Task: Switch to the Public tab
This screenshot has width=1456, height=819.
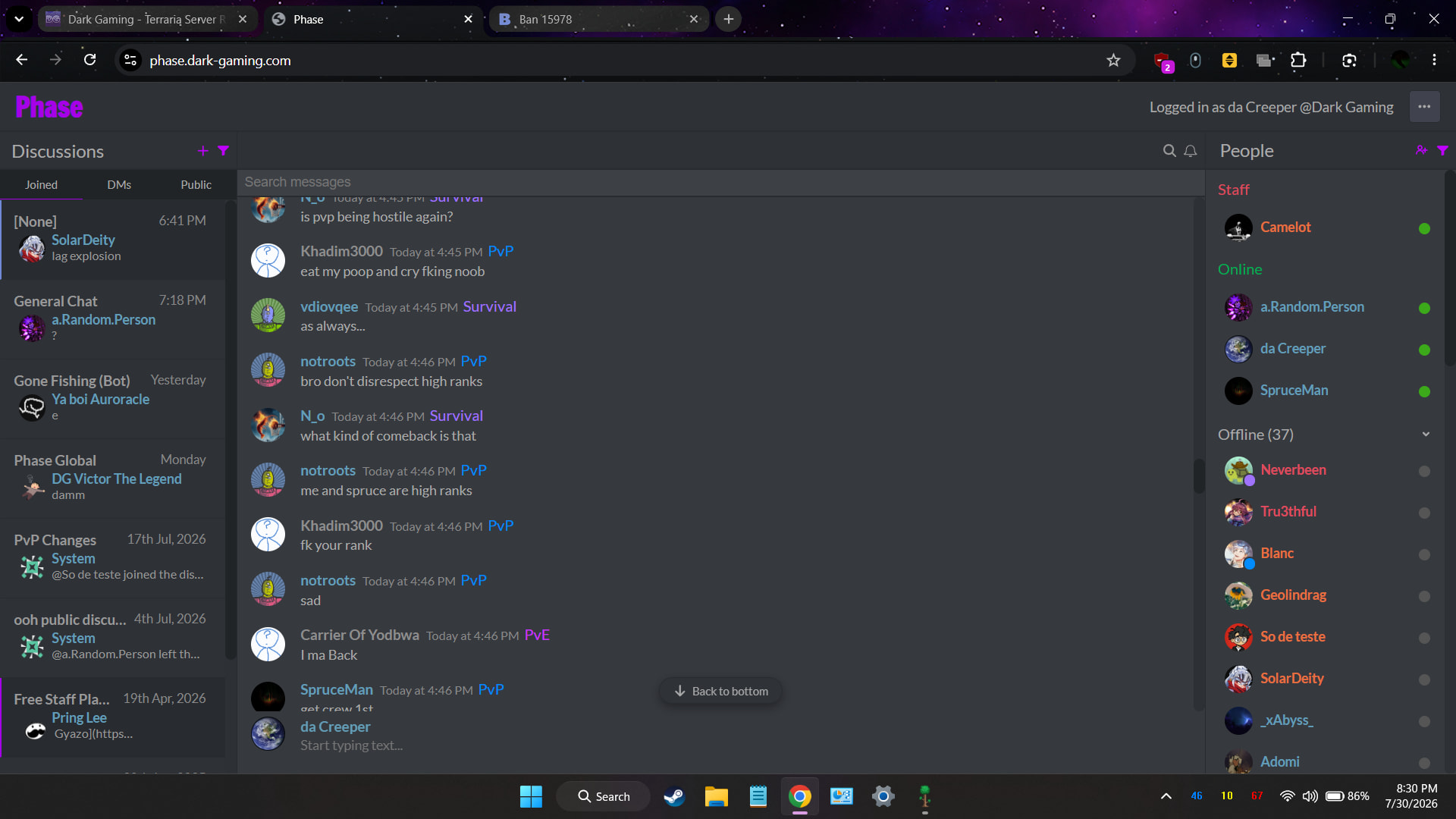Action: 196,184
